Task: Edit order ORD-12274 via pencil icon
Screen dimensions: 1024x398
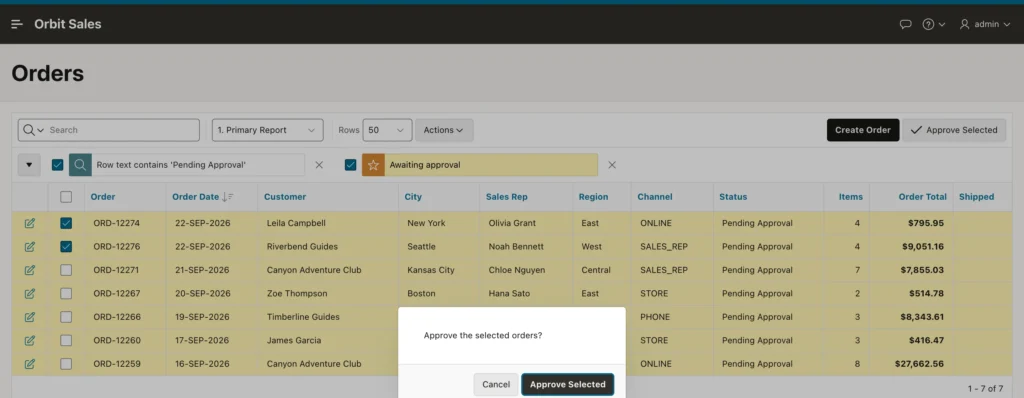Action: point(29,224)
